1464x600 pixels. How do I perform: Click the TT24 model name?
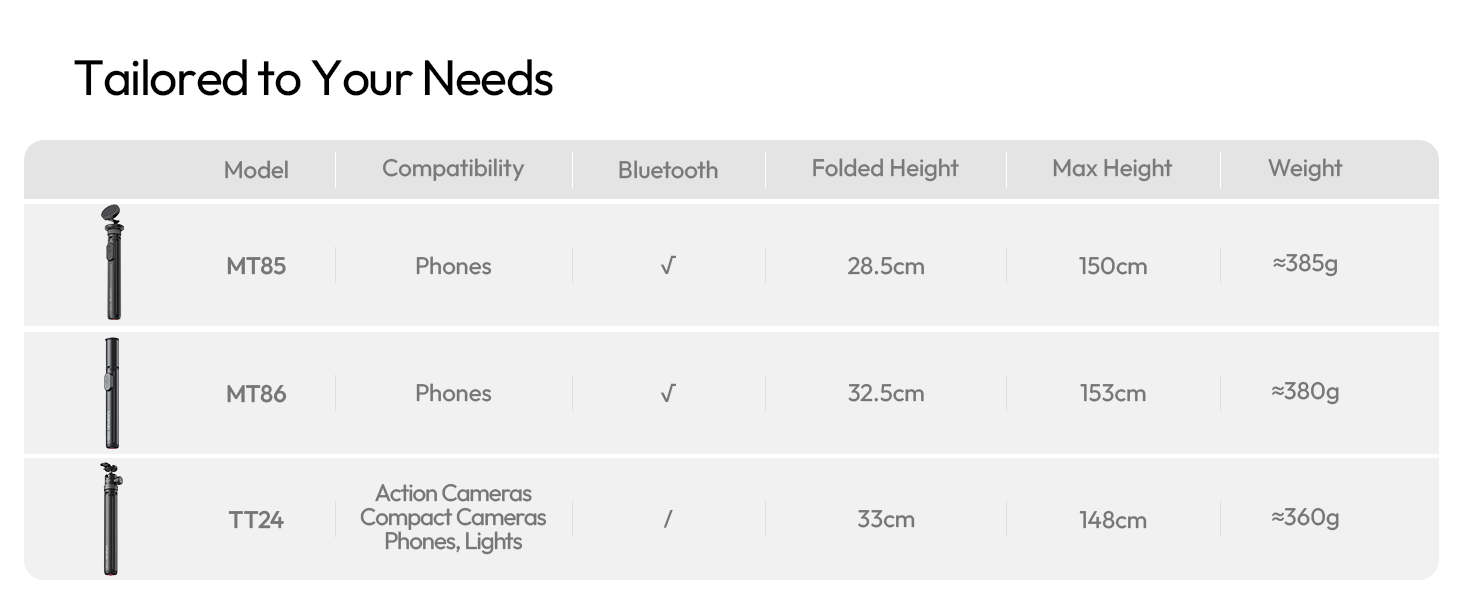(x=256, y=520)
